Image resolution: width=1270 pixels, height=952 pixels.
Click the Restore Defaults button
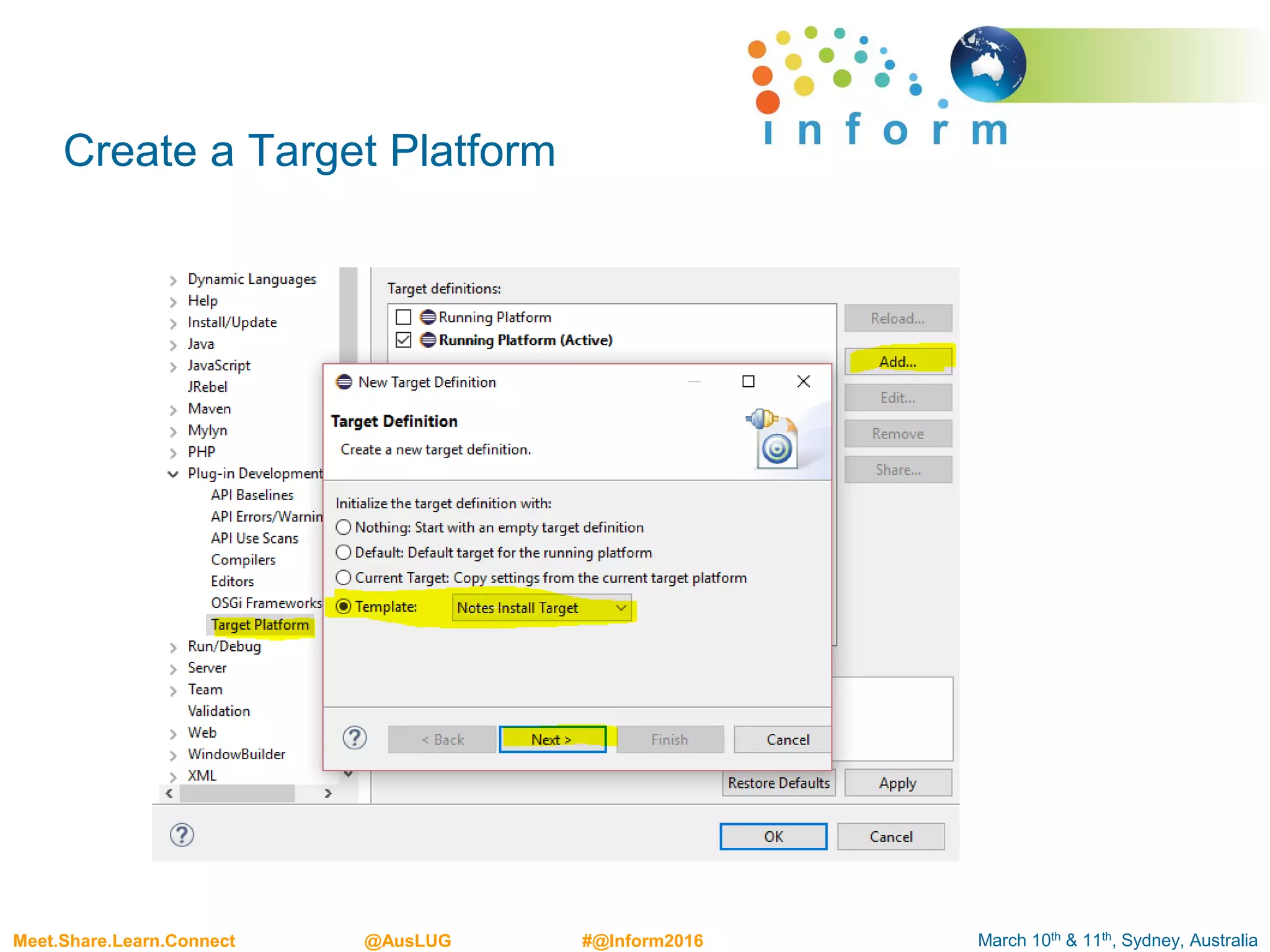pyautogui.click(x=778, y=783)
